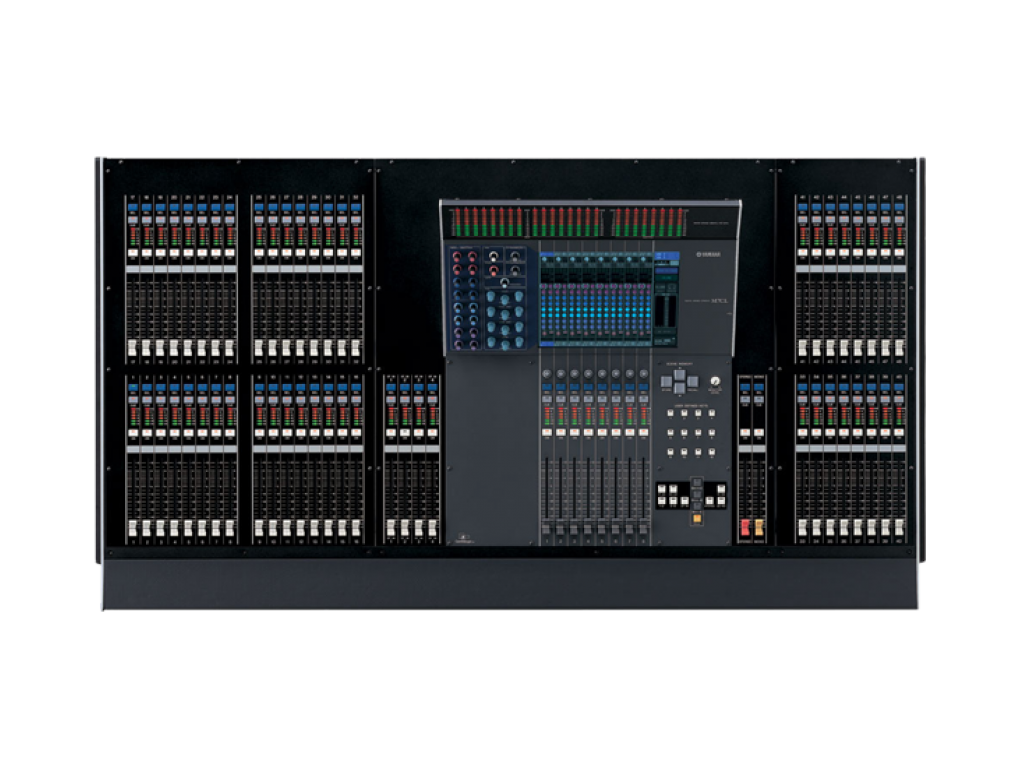Select channel 1 with its blue SEL key
This screenshot has width=1024, height=768.
click(x=133, y=389)
